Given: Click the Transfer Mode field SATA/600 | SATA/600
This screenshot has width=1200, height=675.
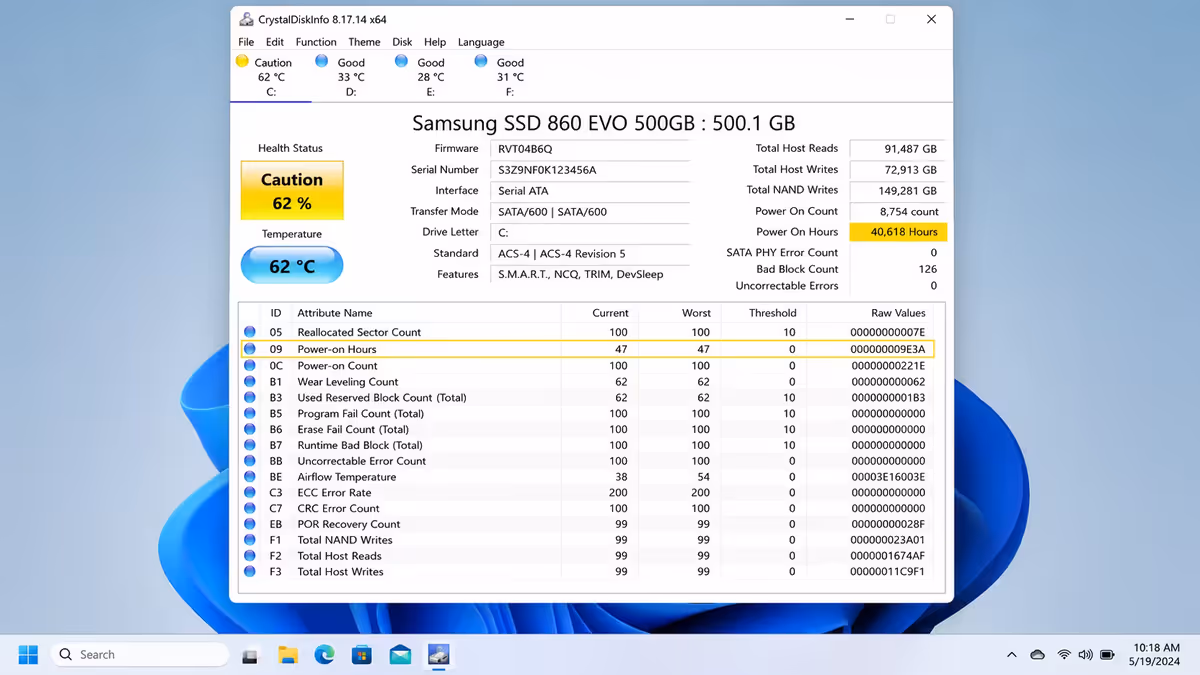Looking at the screenshot, I should [x=591, y=212].
